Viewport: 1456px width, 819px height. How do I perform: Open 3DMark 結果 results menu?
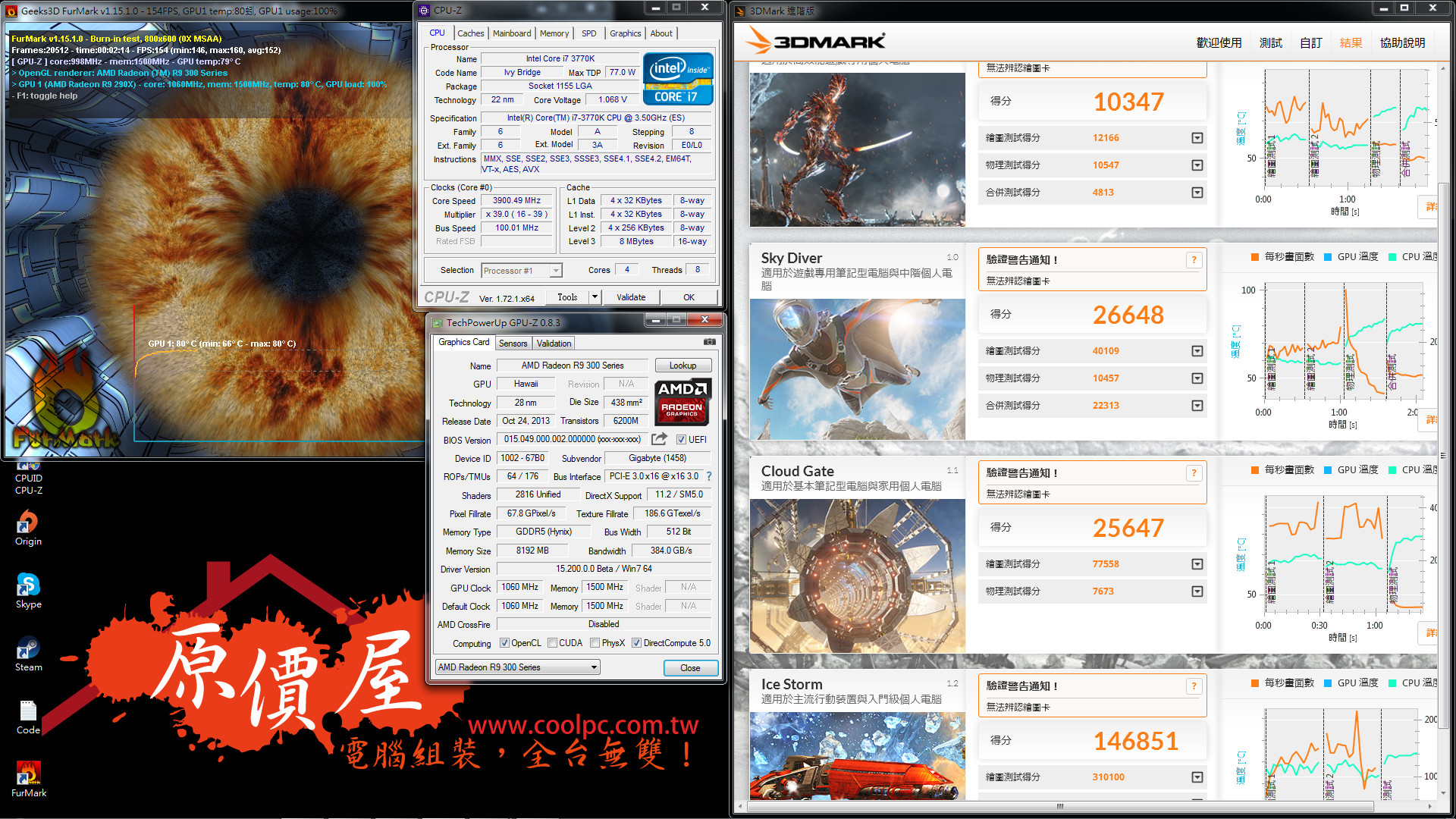[1351, 43]
